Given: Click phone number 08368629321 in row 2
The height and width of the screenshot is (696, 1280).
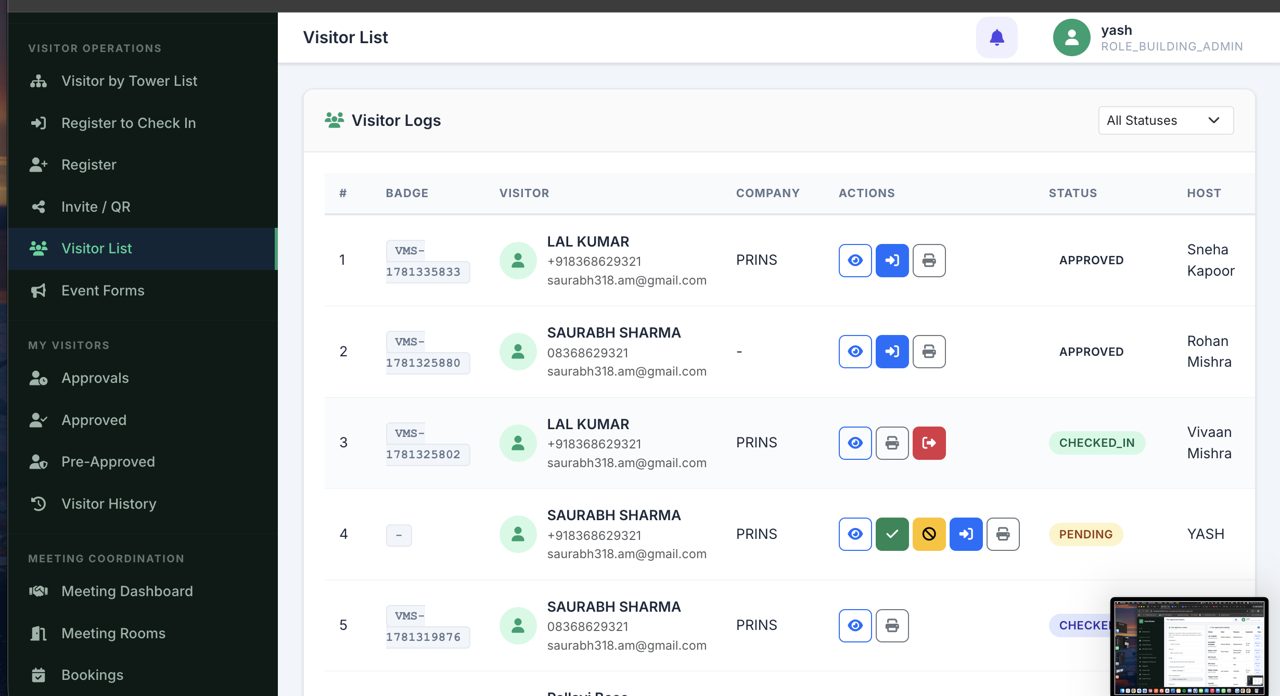Looking at the screenshot, I should click(x=588, y=353).
